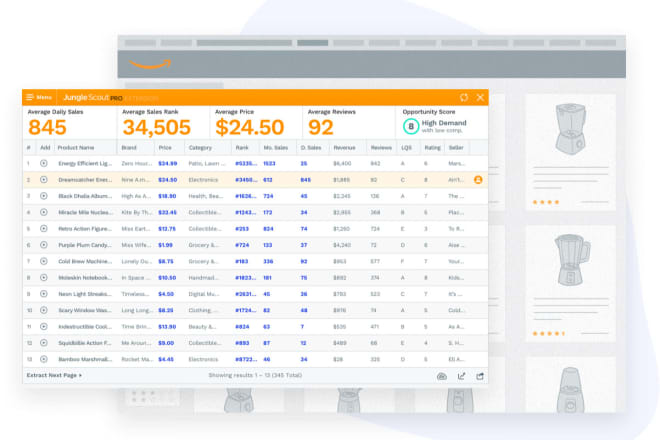
Task: Click the #253 rank in row 5
Action: pyautogui.click(x=242, y=229)
